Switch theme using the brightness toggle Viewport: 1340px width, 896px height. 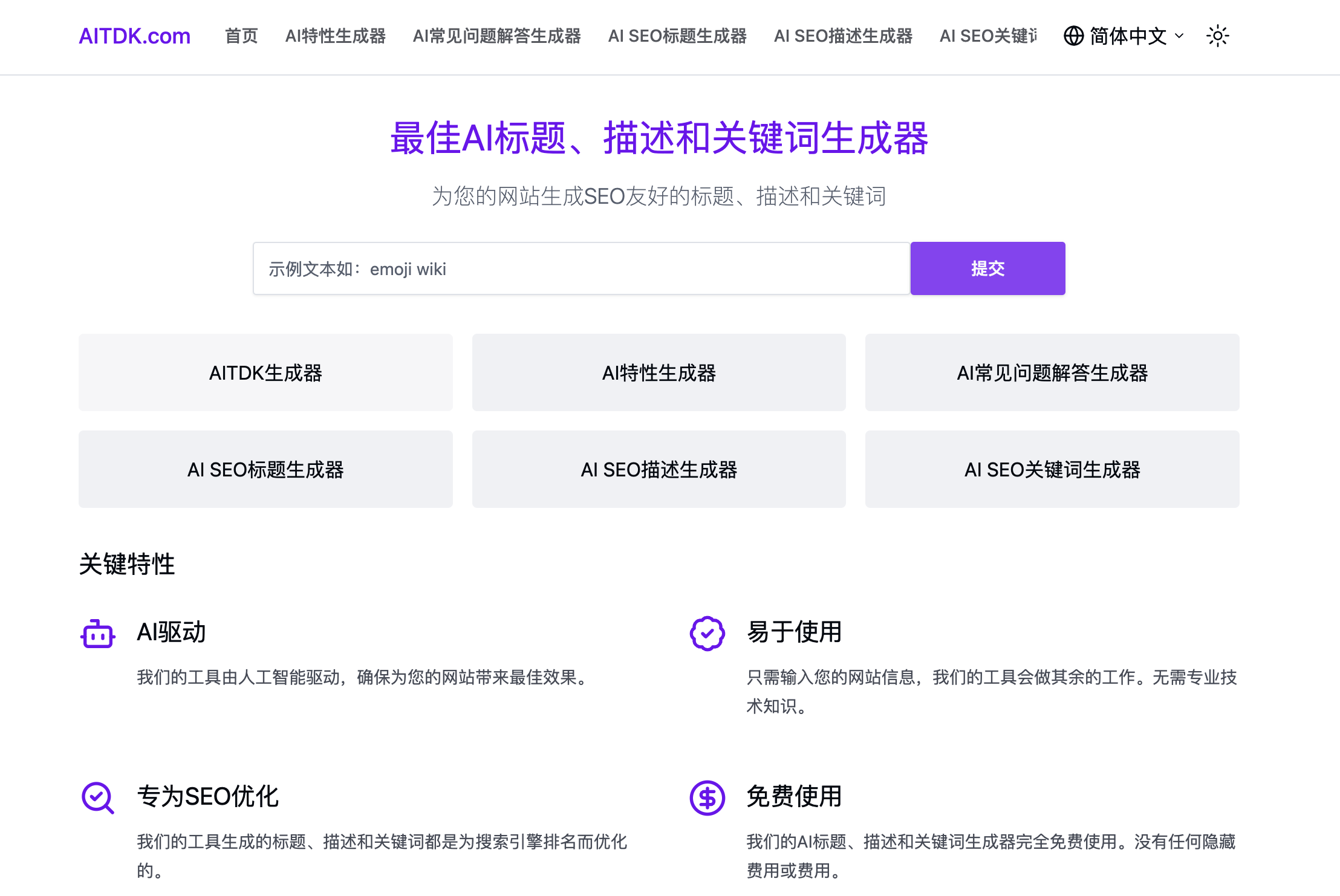point(1217,36)
